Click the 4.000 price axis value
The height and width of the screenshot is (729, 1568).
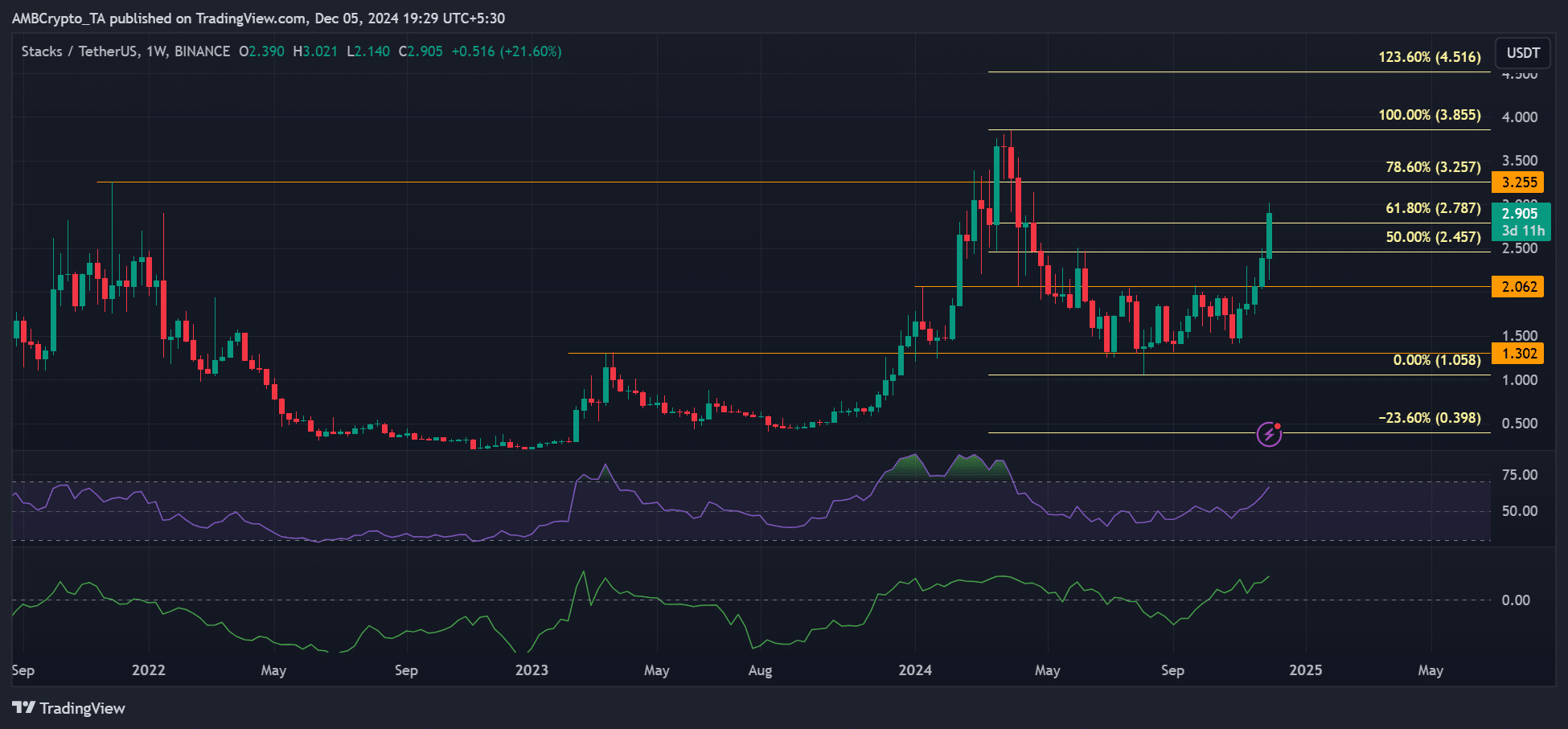pos(1520,117)
